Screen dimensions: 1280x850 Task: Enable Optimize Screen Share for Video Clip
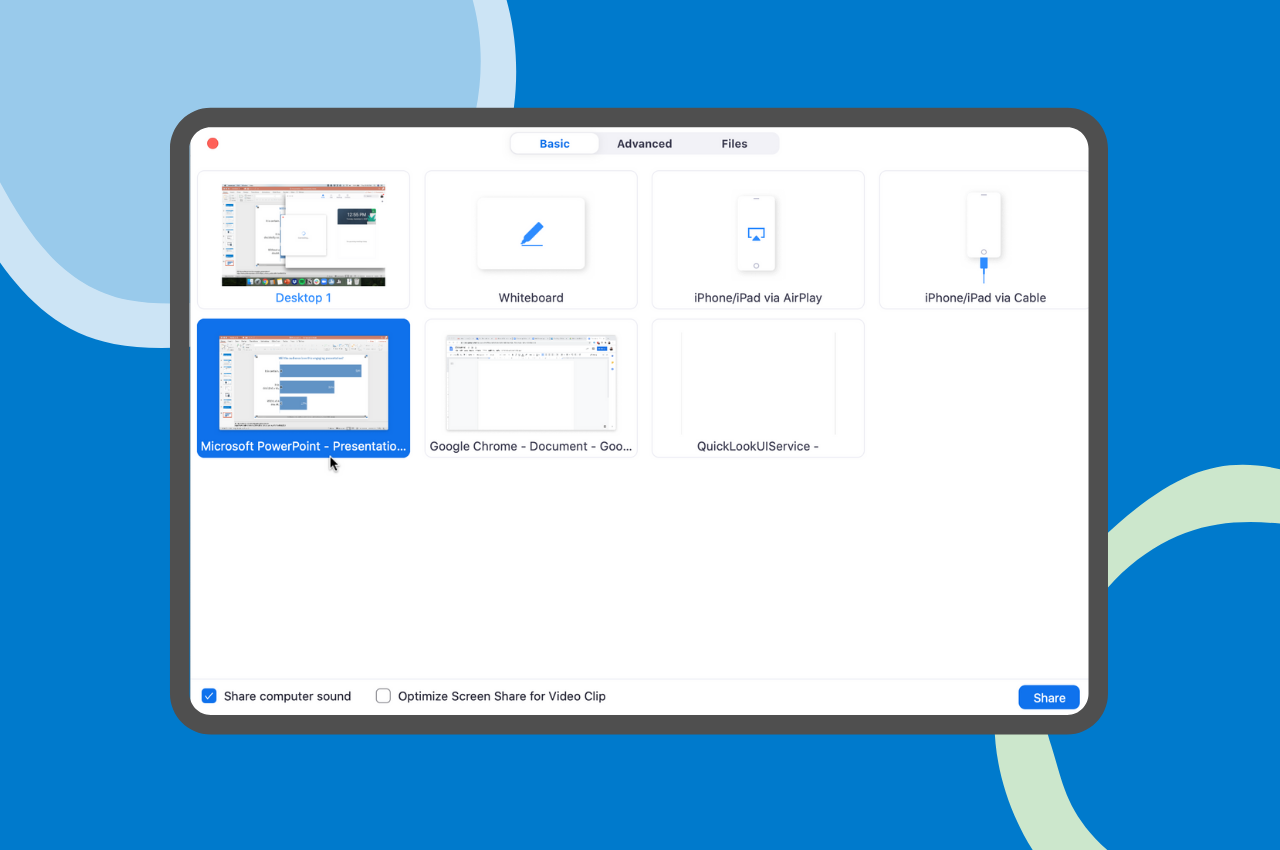tap(383, 696)
